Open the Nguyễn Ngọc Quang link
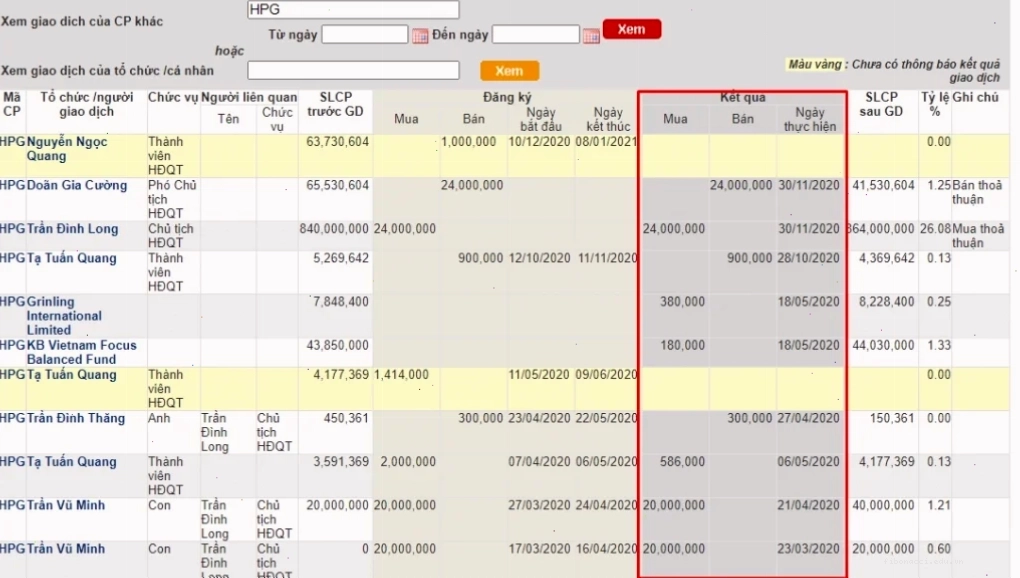This screenshot has height=578, width=1020. [x=67, y=149]
